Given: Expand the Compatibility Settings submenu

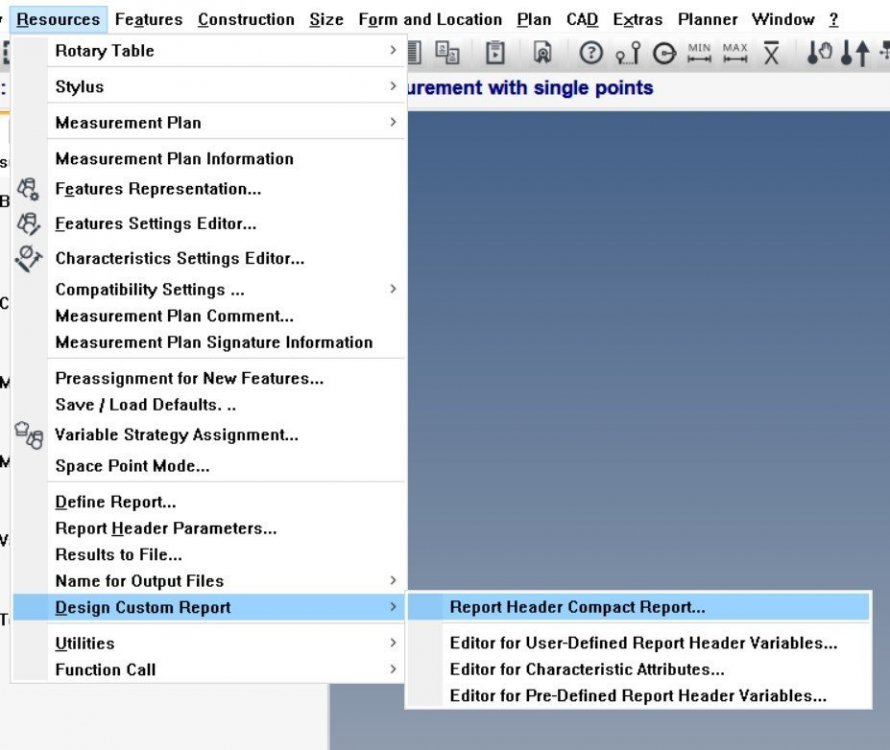Looking at the screenshot, I should (x=394, y=289).
